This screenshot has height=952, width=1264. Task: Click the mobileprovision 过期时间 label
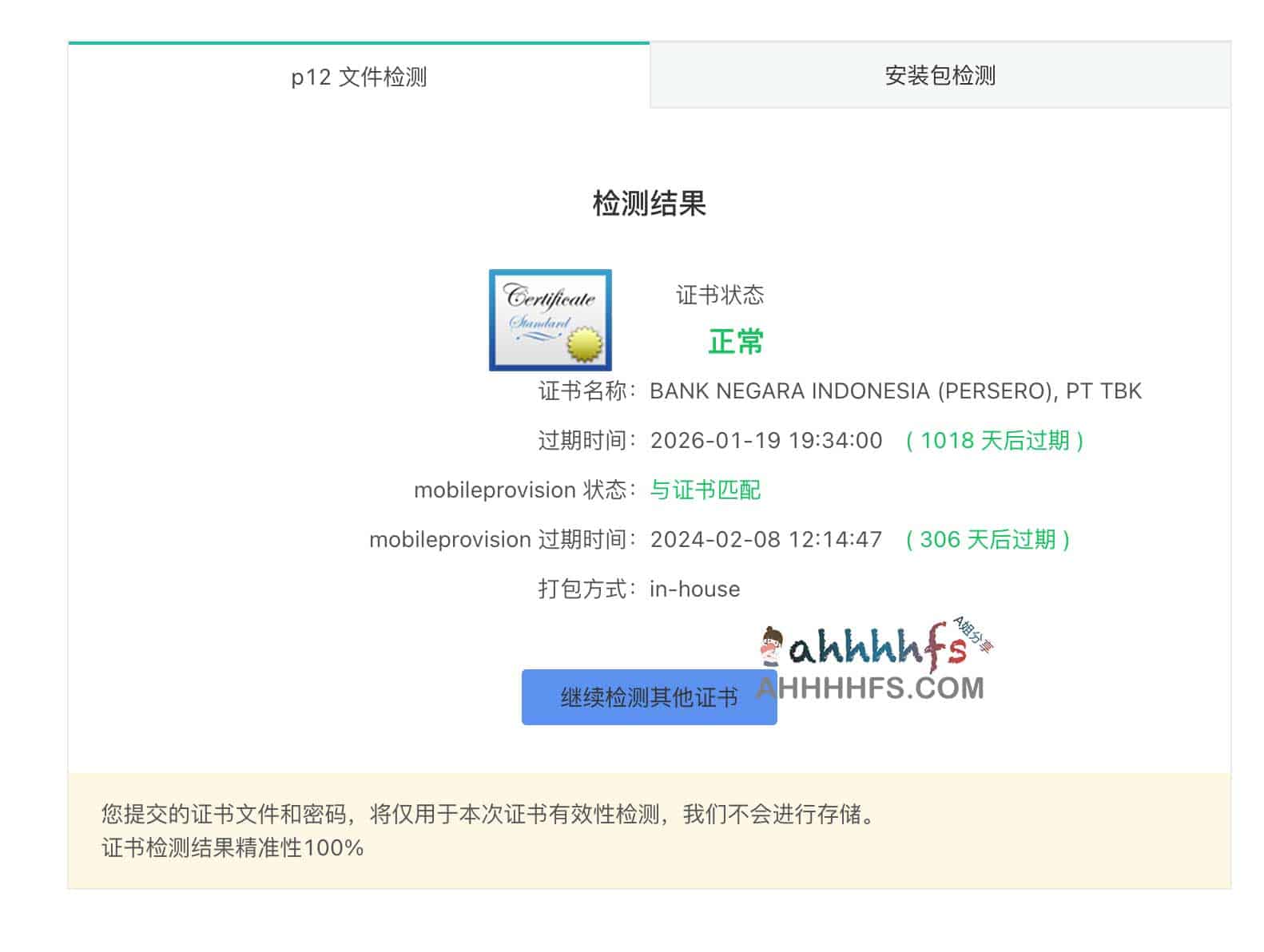click(x=503, y=540)
